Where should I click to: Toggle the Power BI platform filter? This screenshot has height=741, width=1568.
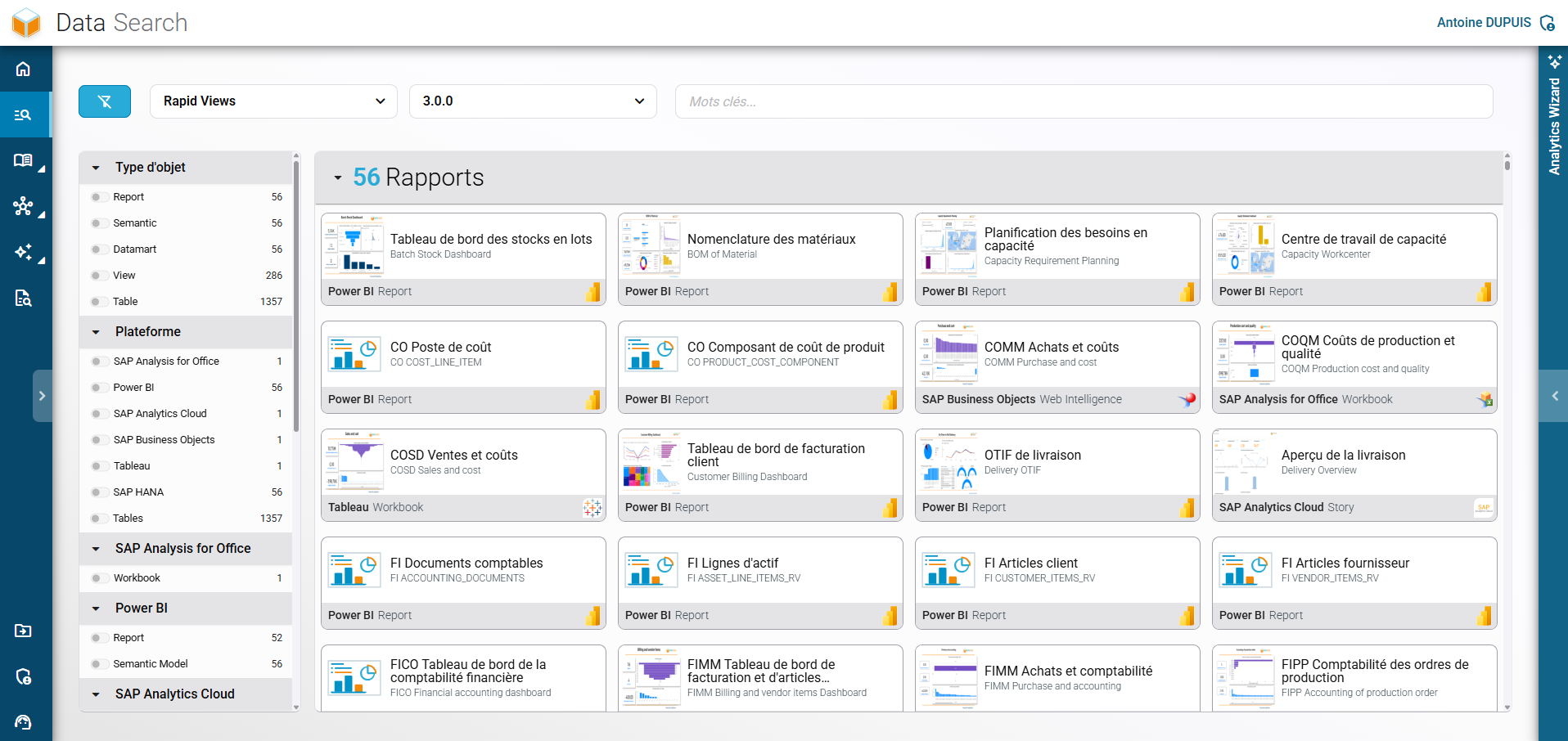pos(100,388)
